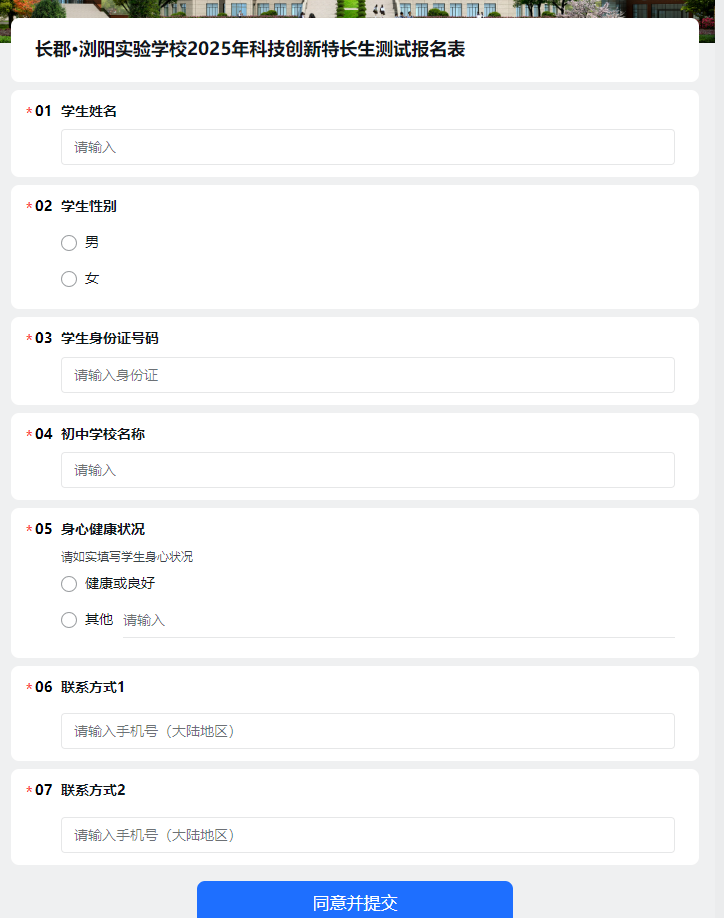This screenshot has width=724, height=918.
Task: Click the 01 学生姓名 question label
Action: [x=76, y=111]
